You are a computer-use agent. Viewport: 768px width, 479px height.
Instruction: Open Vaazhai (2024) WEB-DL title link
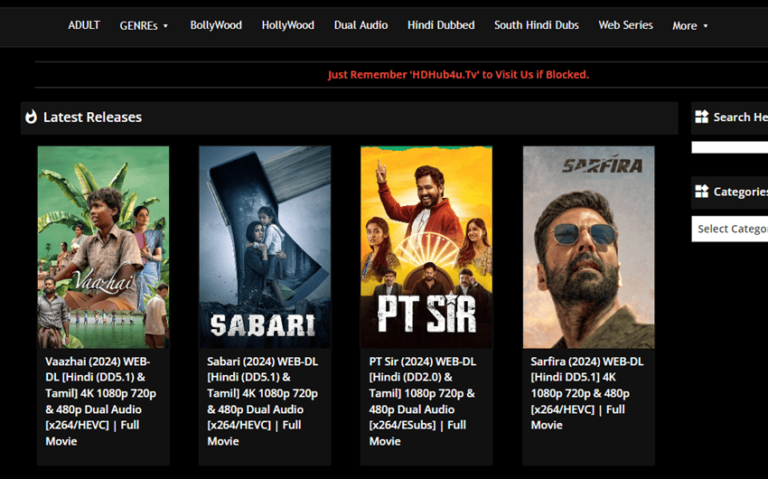[x=101, y=401]
